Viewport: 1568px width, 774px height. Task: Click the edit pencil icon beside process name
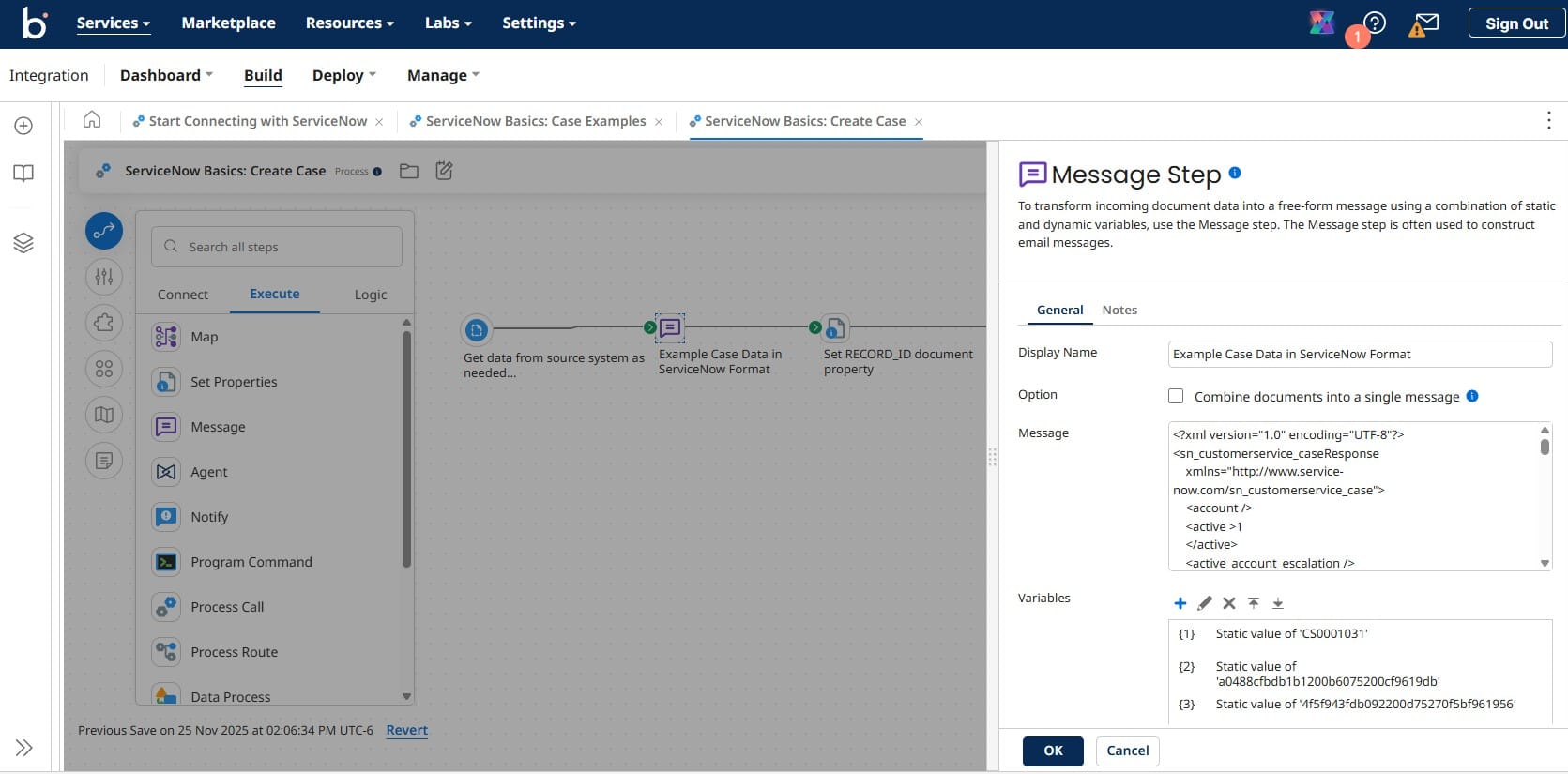444,170
